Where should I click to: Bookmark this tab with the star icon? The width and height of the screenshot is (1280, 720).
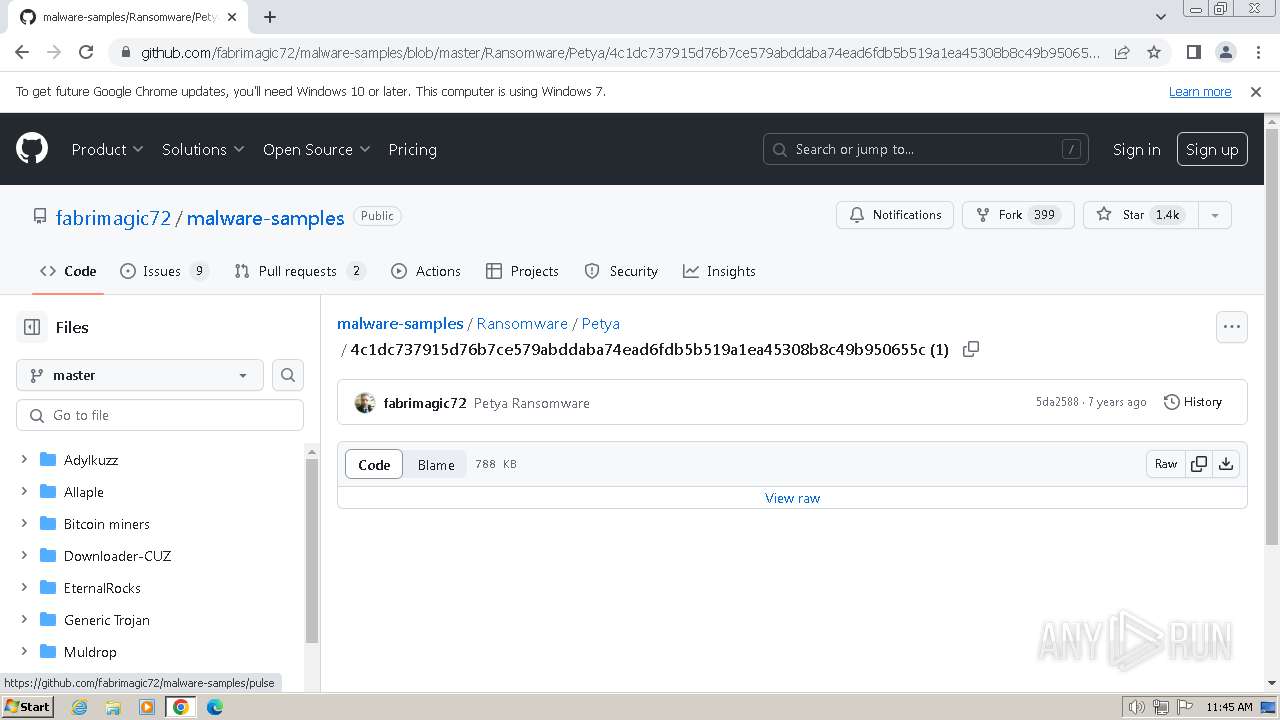coord(1153,52)
